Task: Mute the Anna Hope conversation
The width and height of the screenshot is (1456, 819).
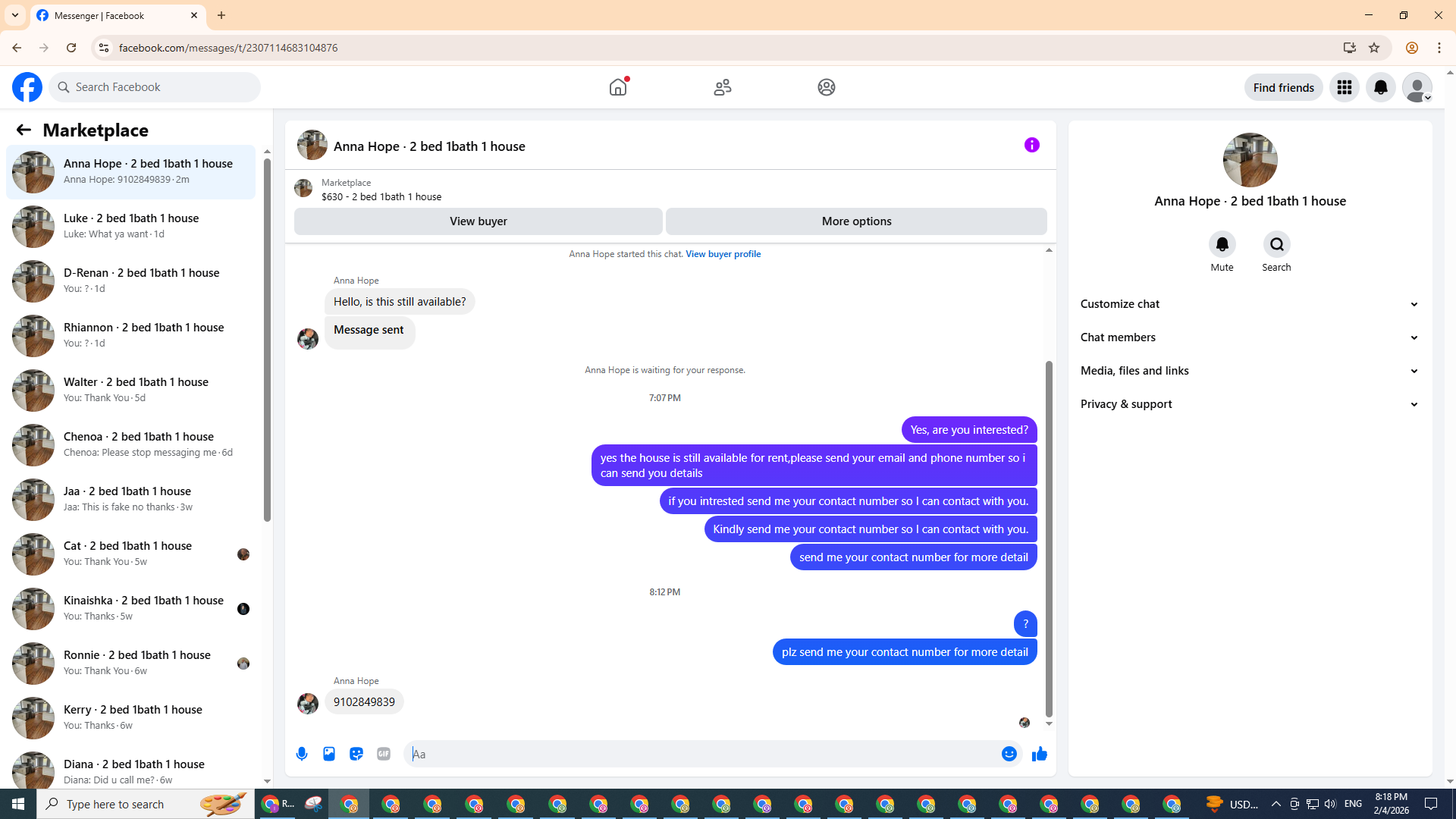Action: 1222,244
